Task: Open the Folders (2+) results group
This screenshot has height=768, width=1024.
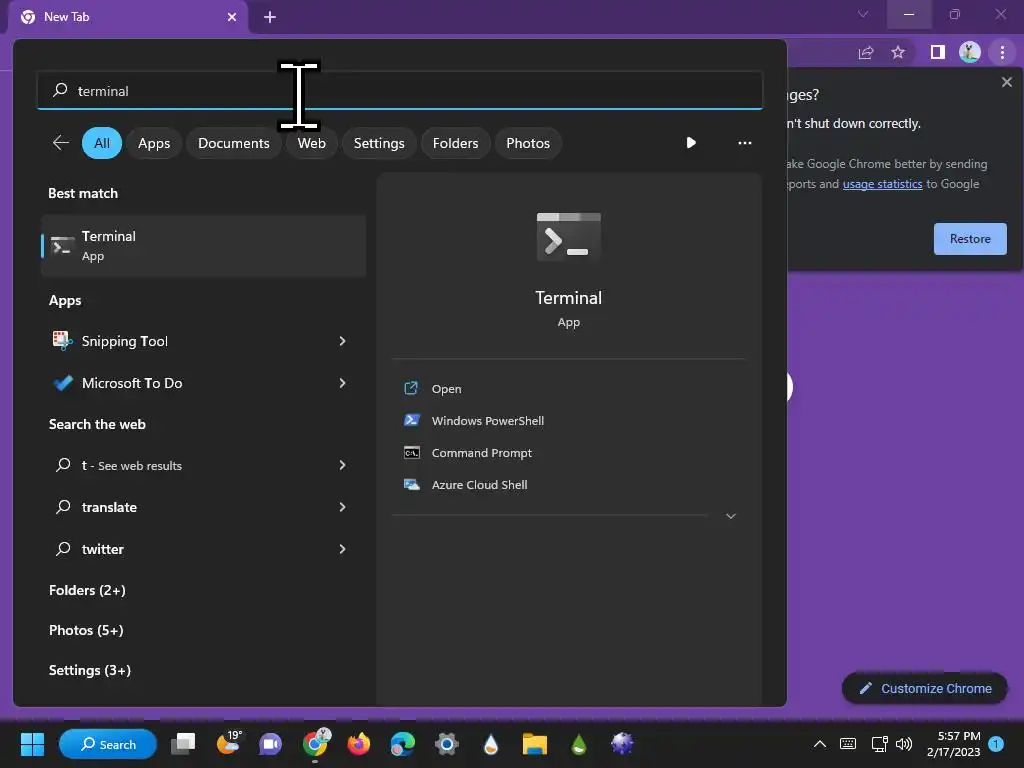Action: point(87,590)
